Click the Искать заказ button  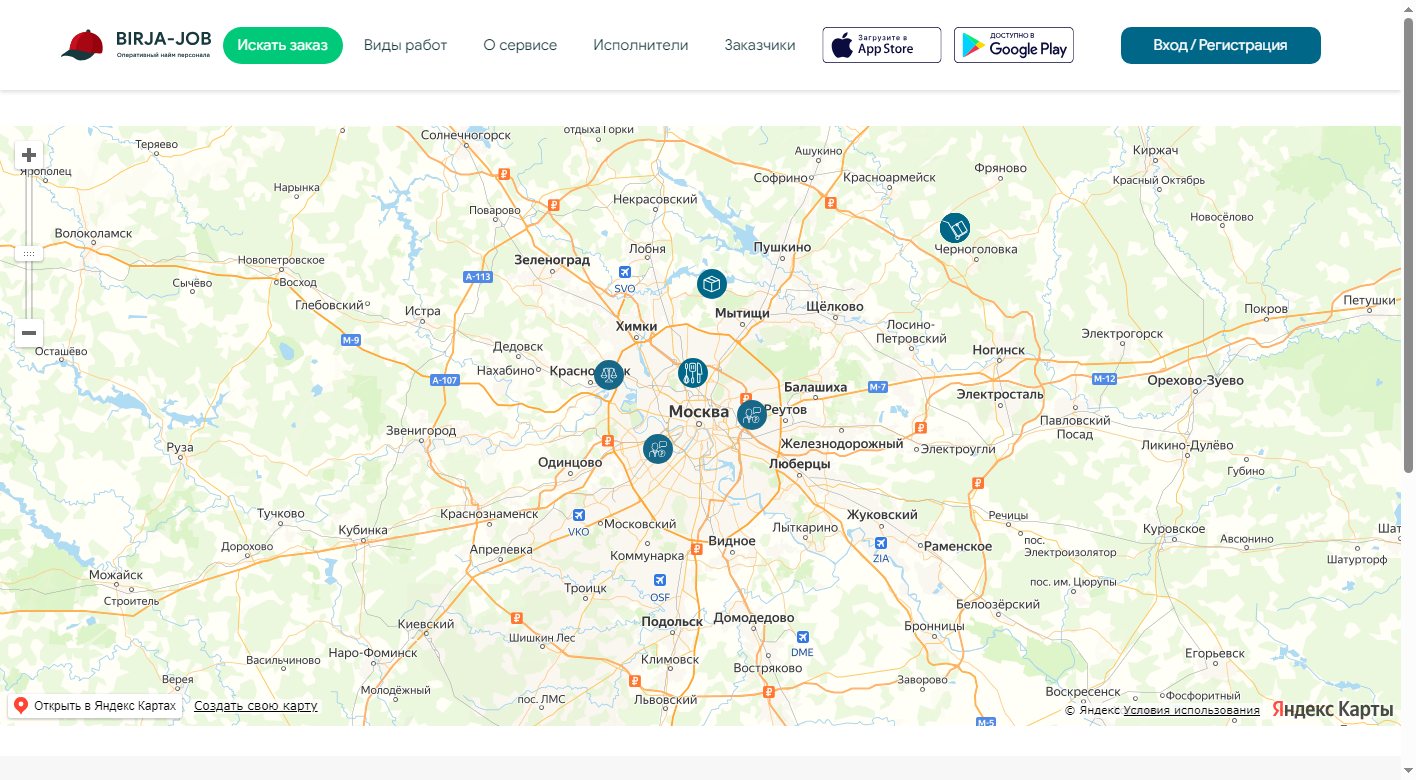click(x=283, y=45)
